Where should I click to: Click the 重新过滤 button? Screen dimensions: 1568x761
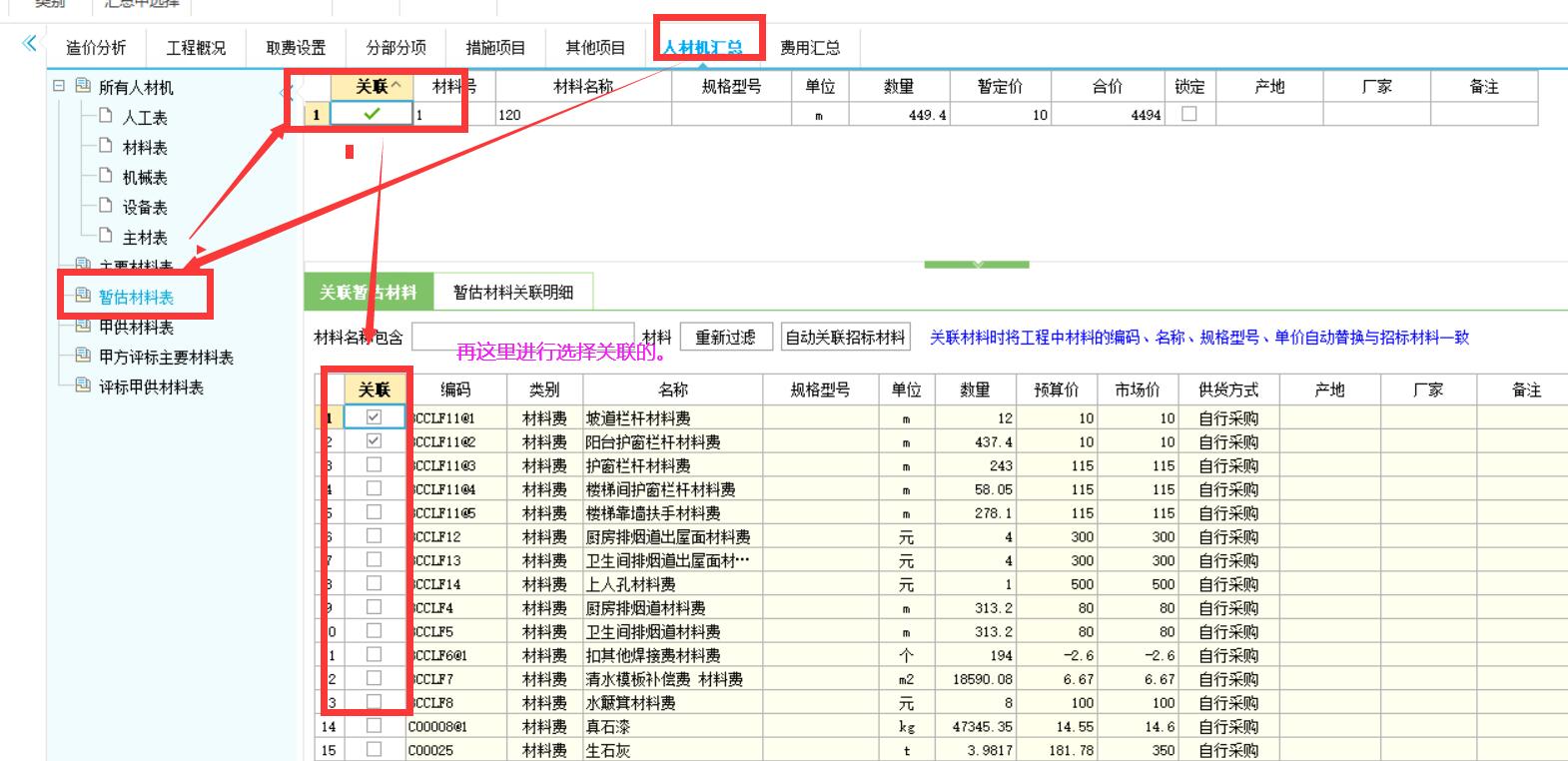[726, 338]
